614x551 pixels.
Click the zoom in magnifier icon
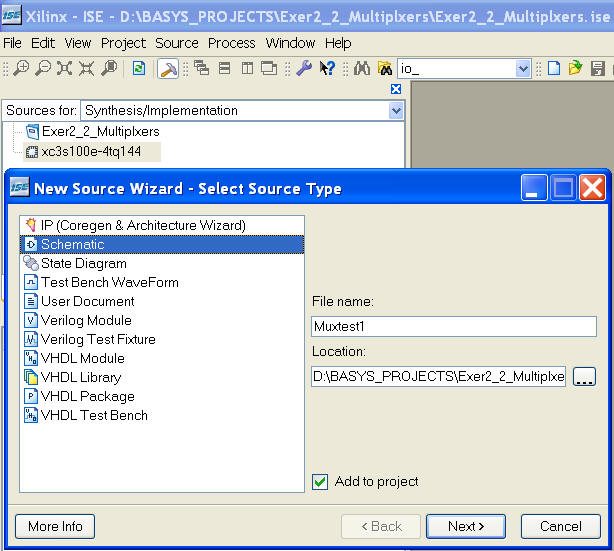coord(21,68)
